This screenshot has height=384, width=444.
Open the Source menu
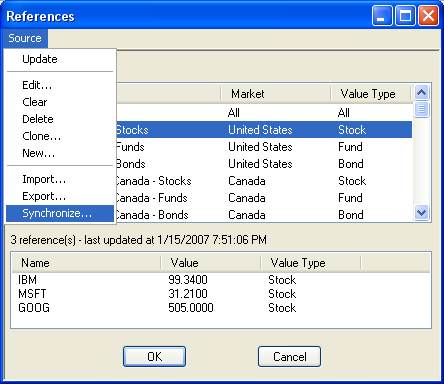pyautogui.click(x=25, y=38)
